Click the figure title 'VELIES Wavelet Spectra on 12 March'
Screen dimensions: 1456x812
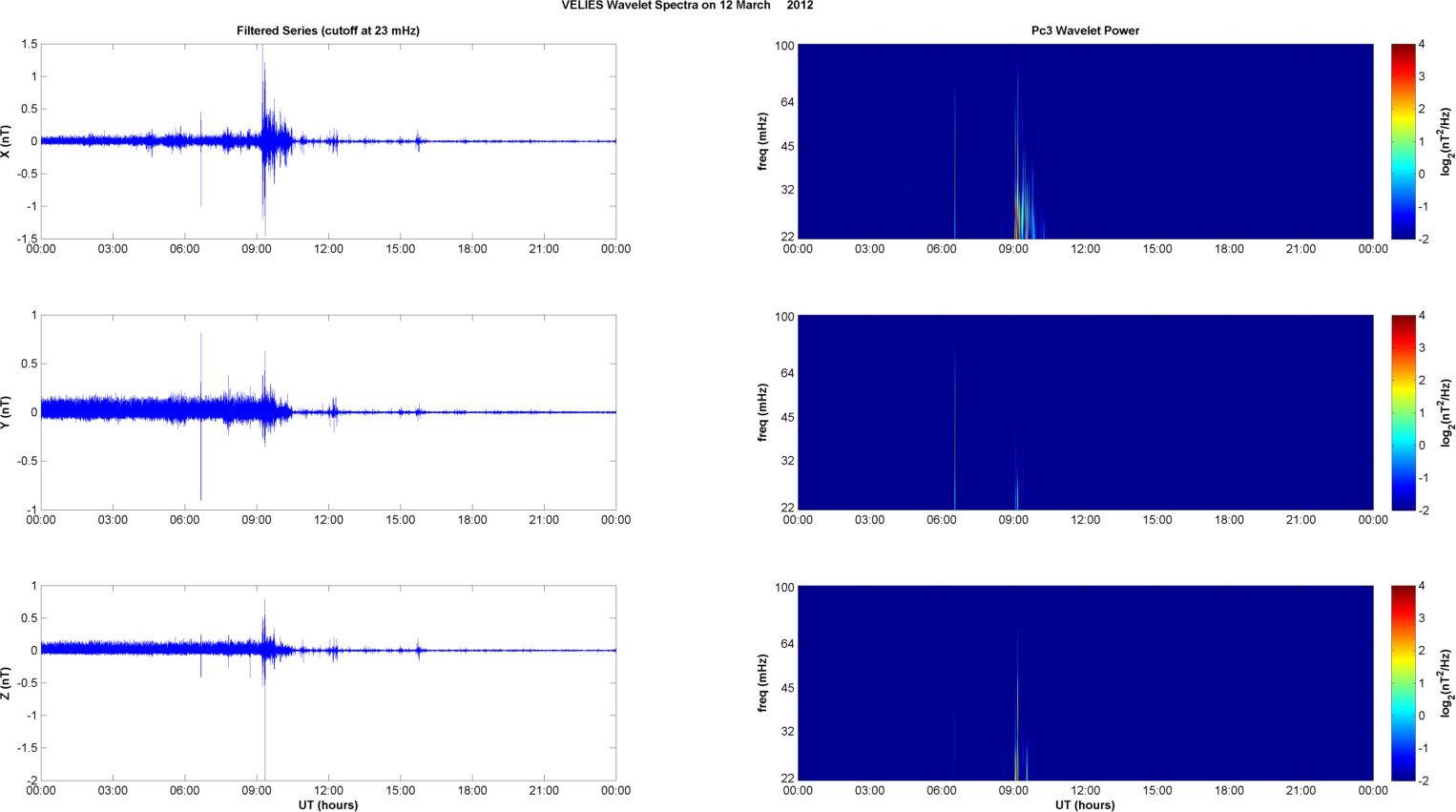click(x=666, y=6)
